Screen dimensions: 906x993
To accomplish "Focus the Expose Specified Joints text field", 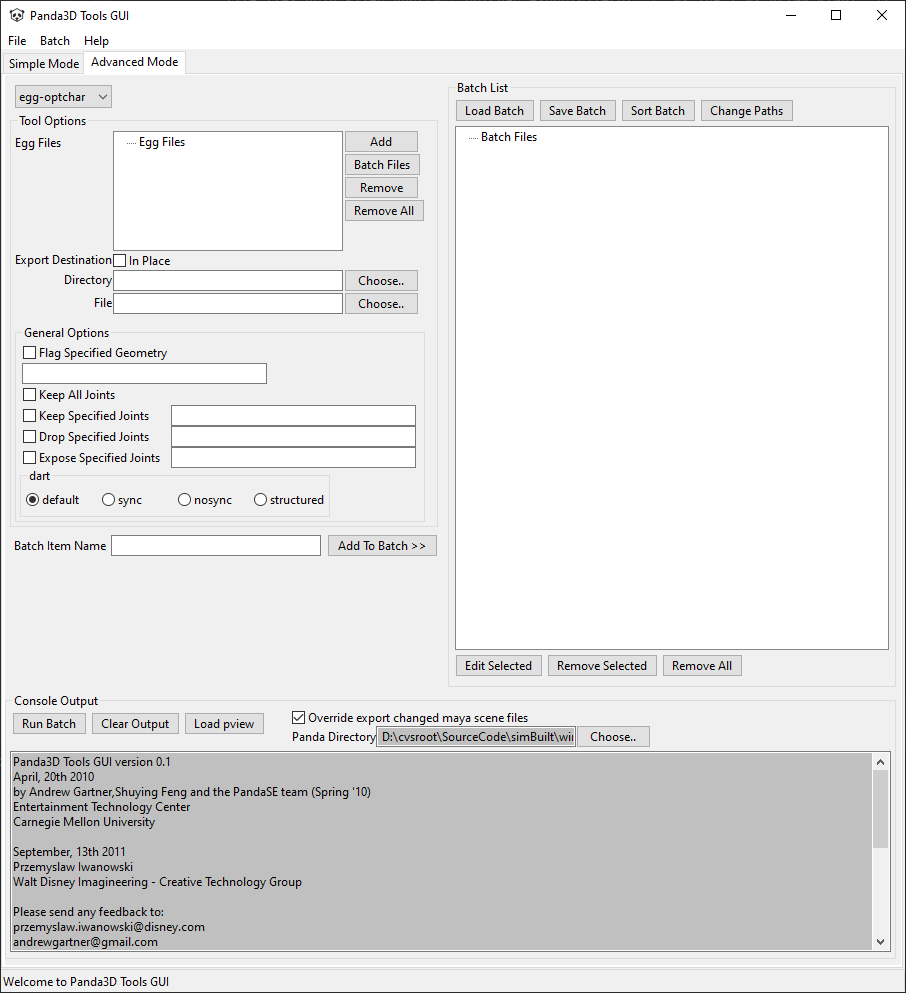I will [293, 457].
